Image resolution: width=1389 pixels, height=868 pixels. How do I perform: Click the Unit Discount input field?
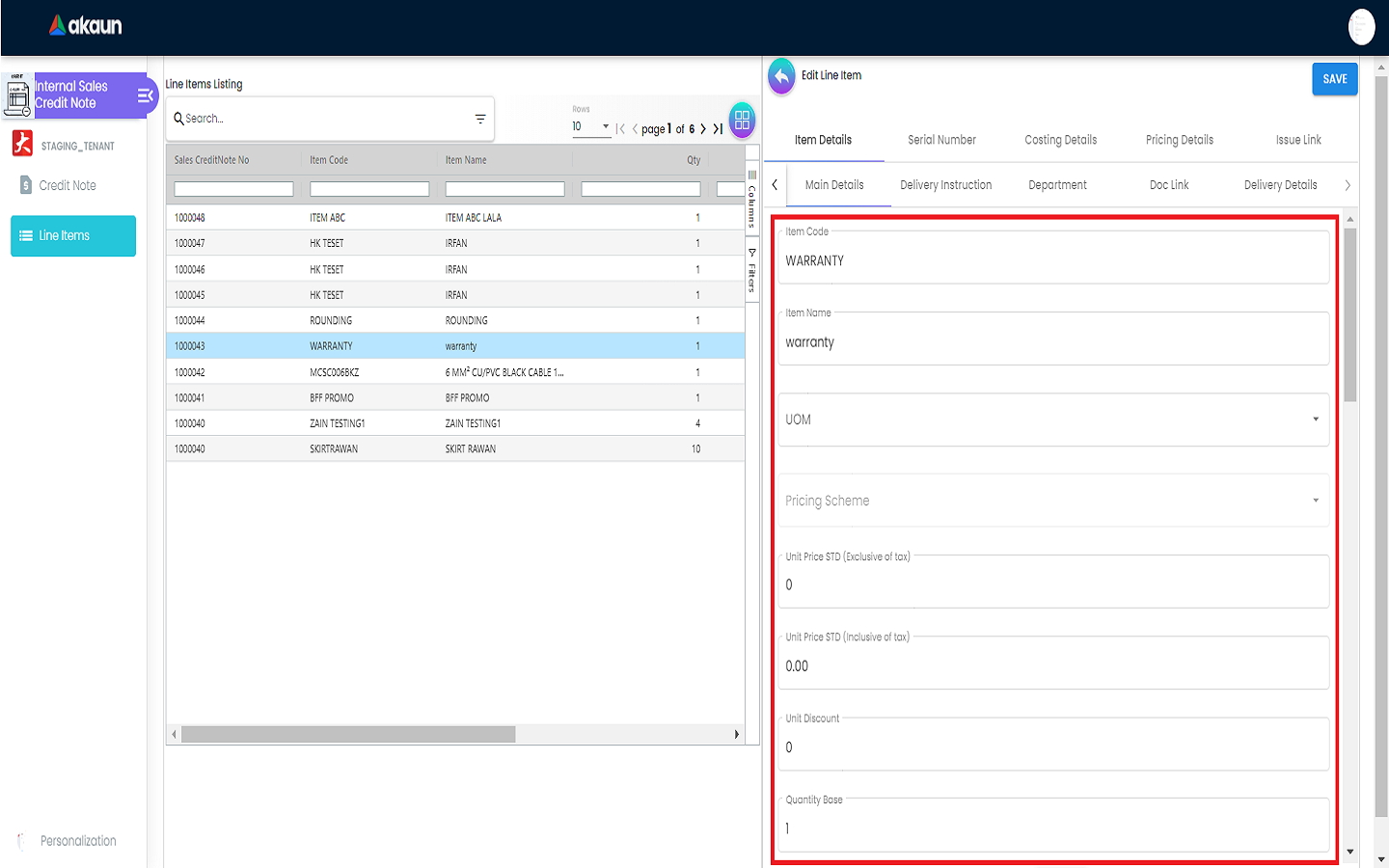[x=1052, y=747]
